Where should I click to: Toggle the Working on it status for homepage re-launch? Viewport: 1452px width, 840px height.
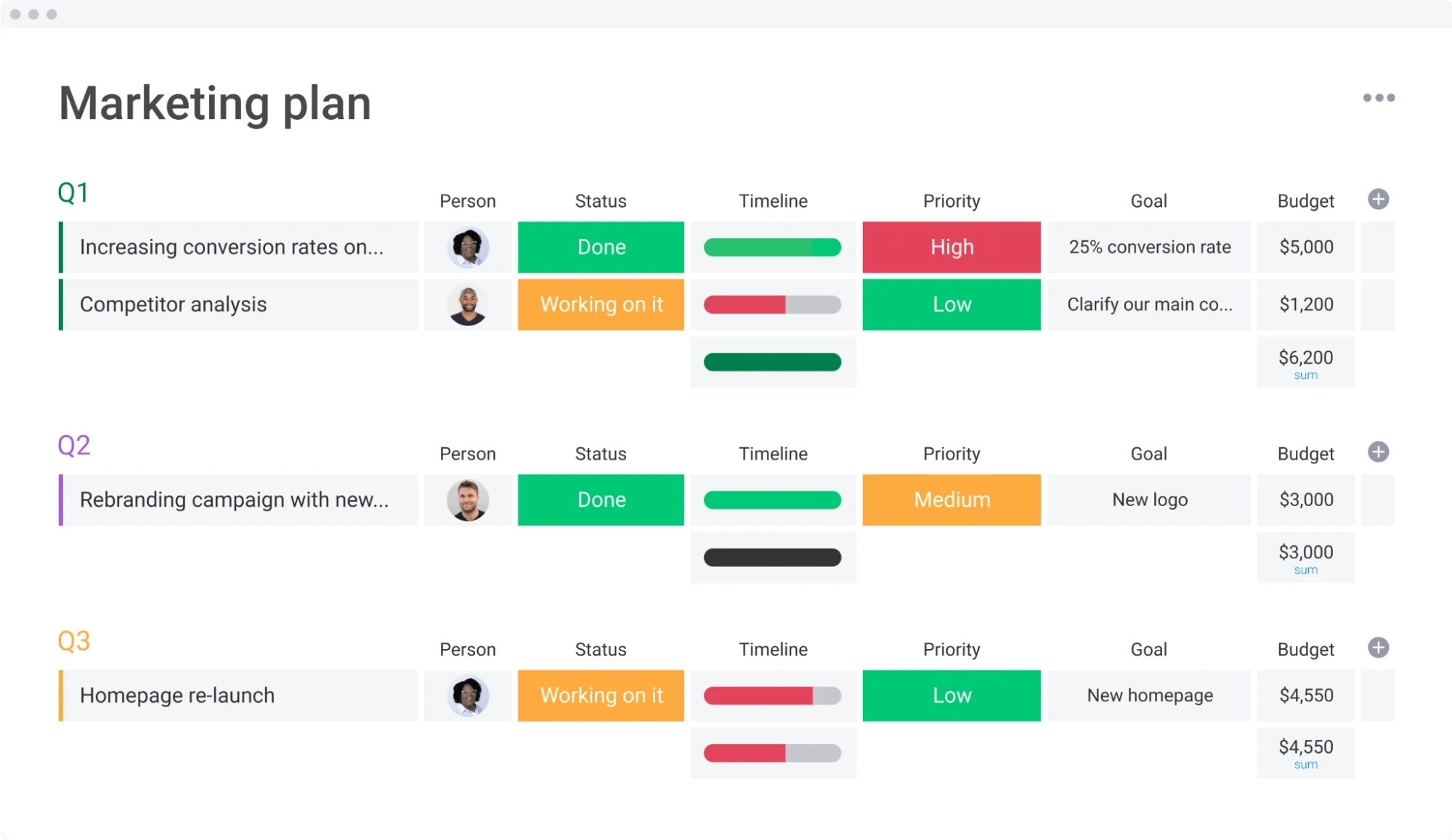[x=601, y=695]
